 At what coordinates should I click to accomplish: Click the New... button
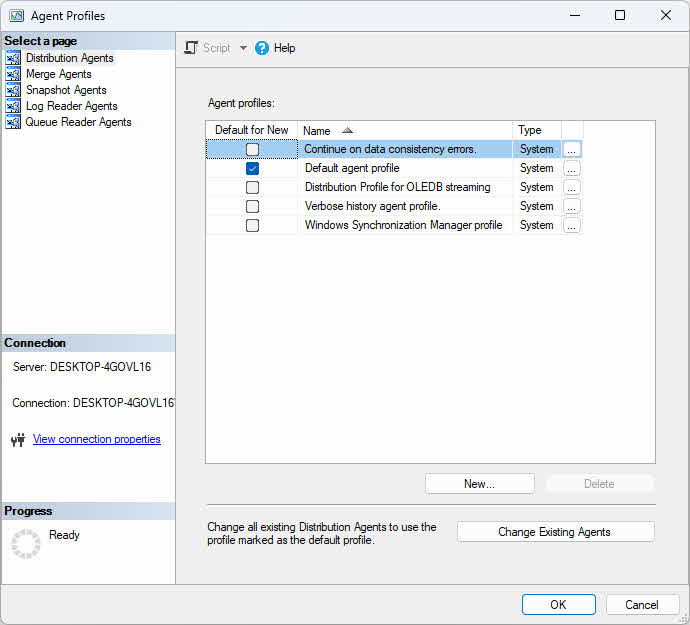[480, 484]
